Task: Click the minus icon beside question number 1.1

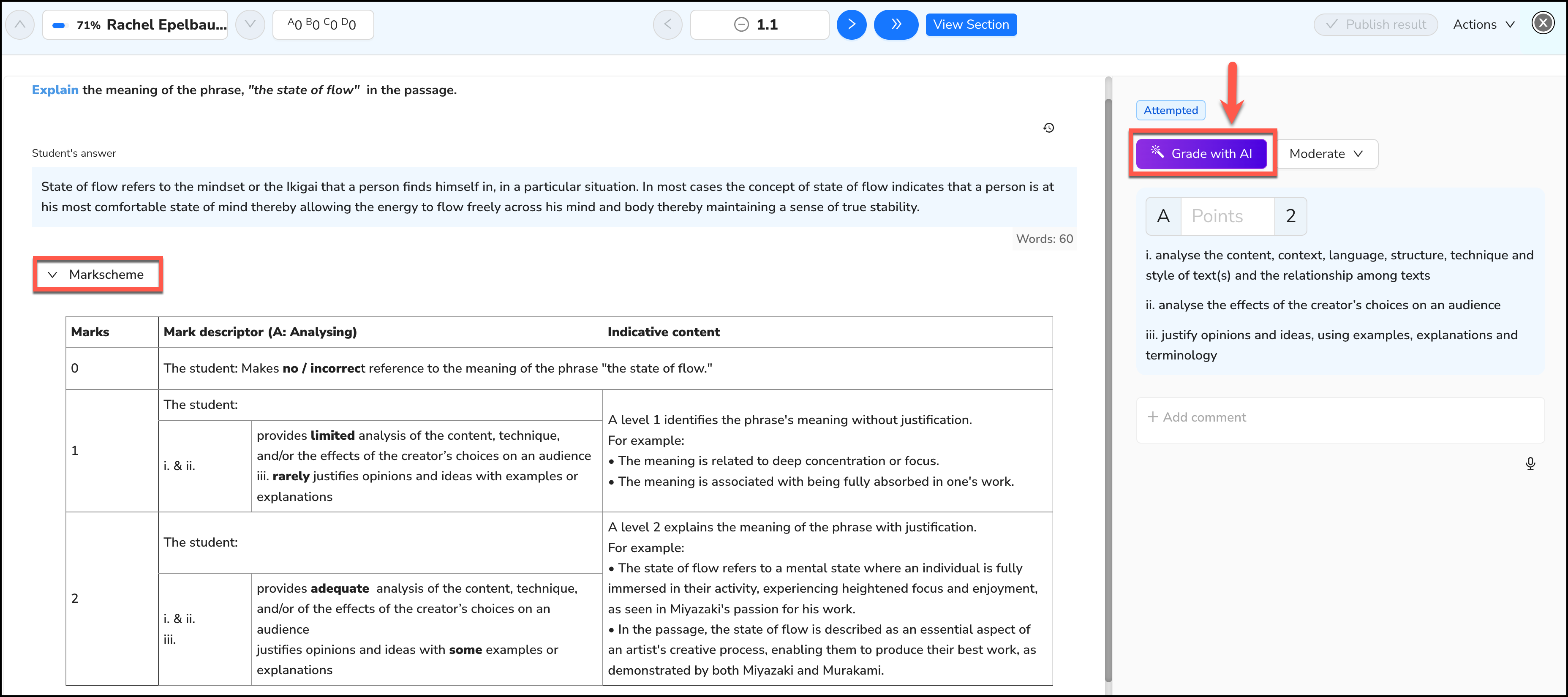Action: click(741, 25)
